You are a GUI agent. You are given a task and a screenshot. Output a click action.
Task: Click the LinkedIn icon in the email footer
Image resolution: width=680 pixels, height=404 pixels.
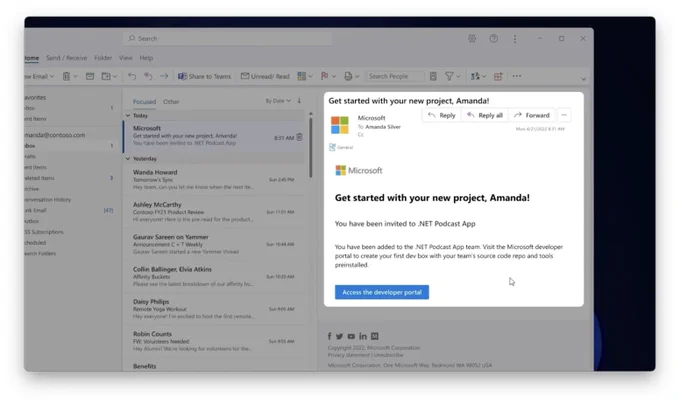[x=363, y=336]
